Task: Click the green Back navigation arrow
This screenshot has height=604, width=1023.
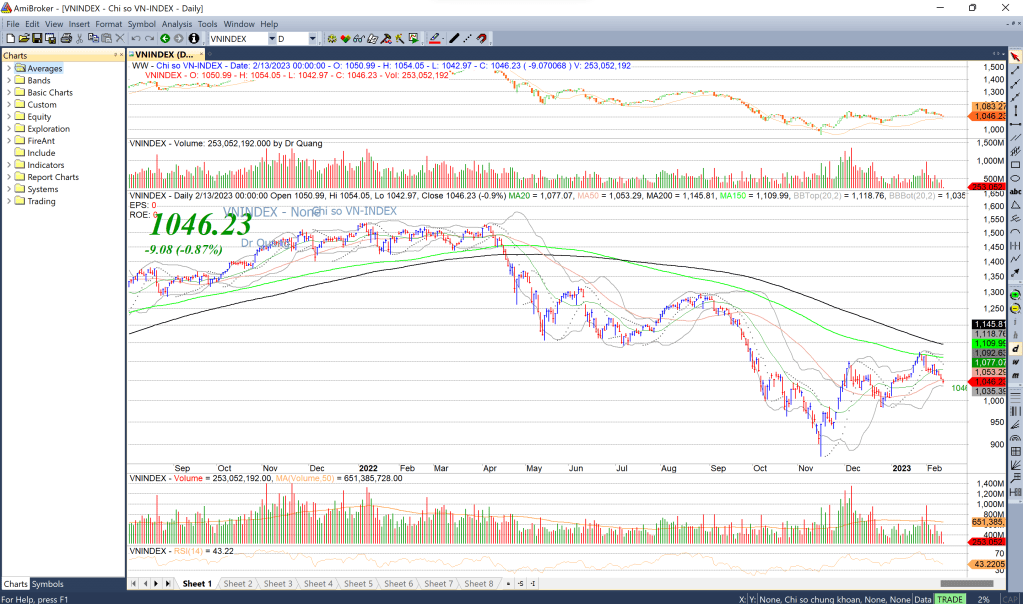Action: [165, 38]
